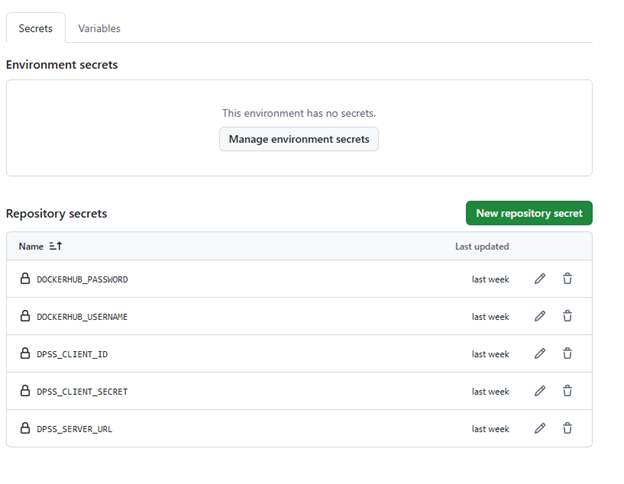Open Manage environment secrets

tap(299, 139)
